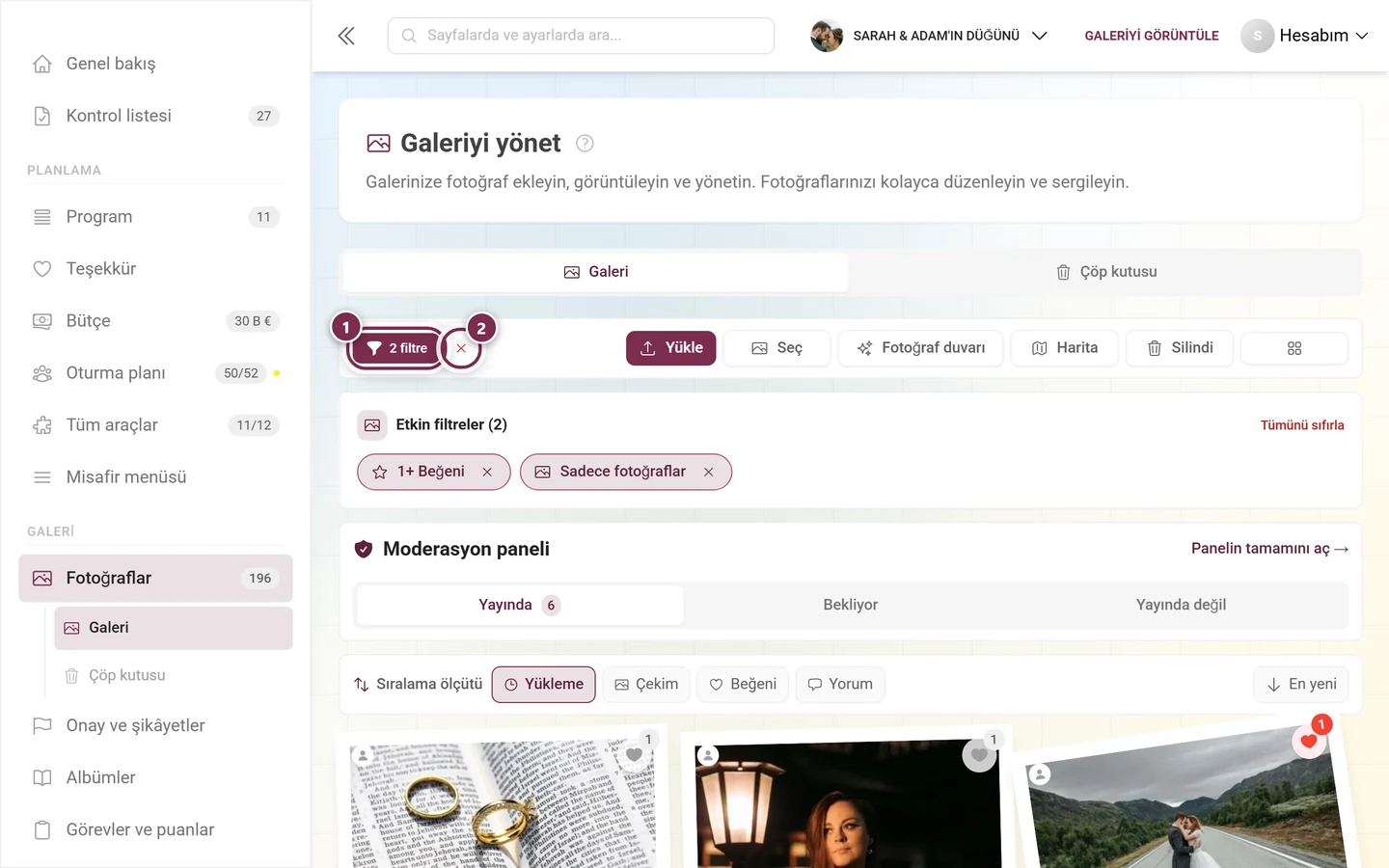
Task: Remove the Sadece fotoğraflar filter chip
Action: coord(708,472)
